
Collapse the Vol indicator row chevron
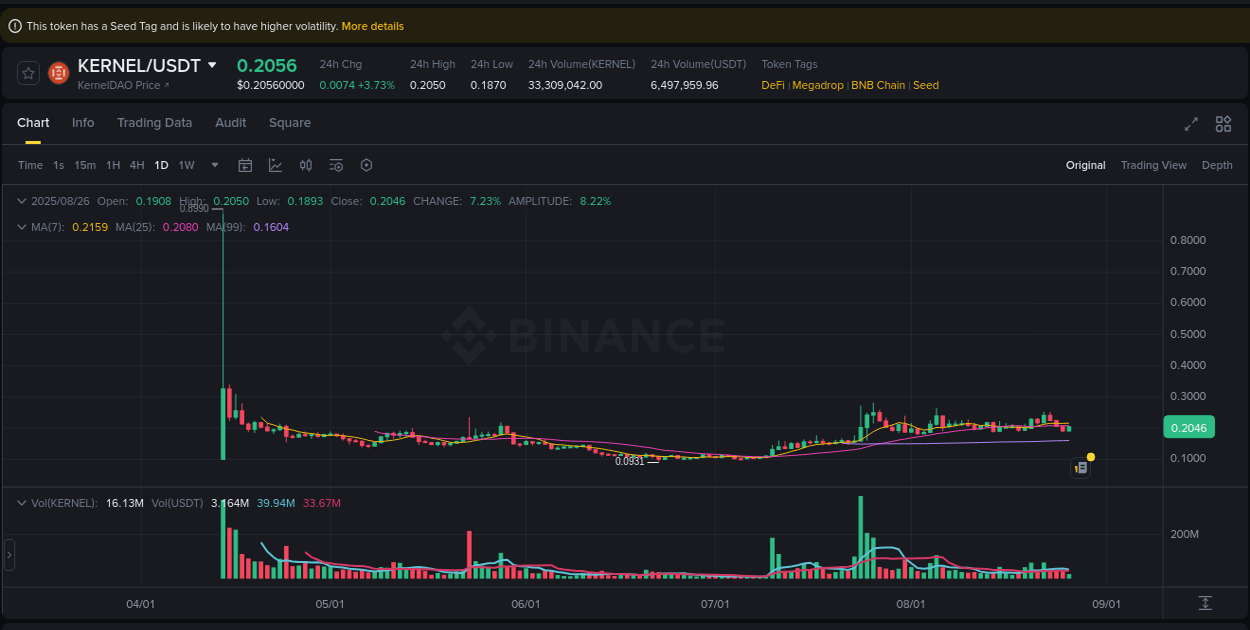[x=22, y=503]
